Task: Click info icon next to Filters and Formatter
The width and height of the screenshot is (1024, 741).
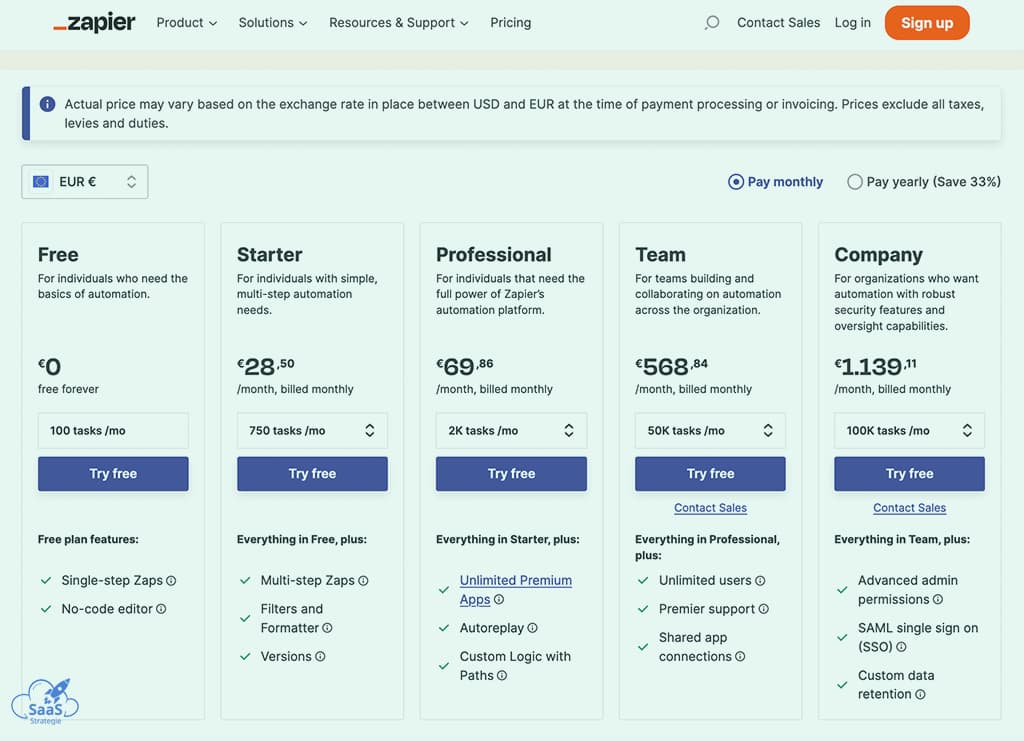Action: (327, 627)
